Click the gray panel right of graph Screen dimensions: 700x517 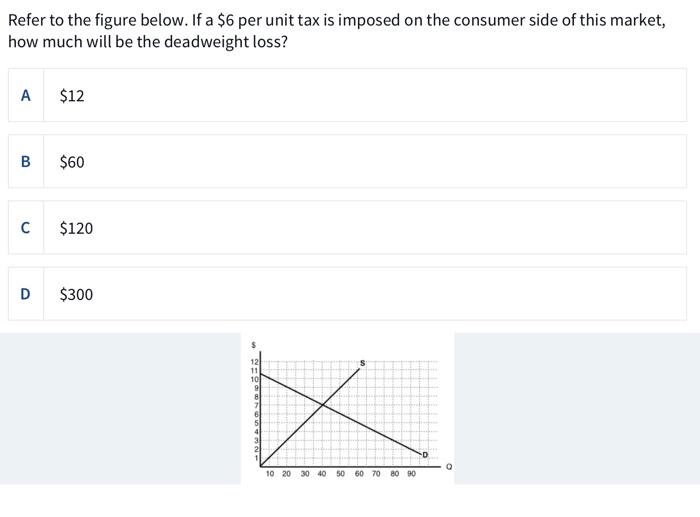point(577,409)
